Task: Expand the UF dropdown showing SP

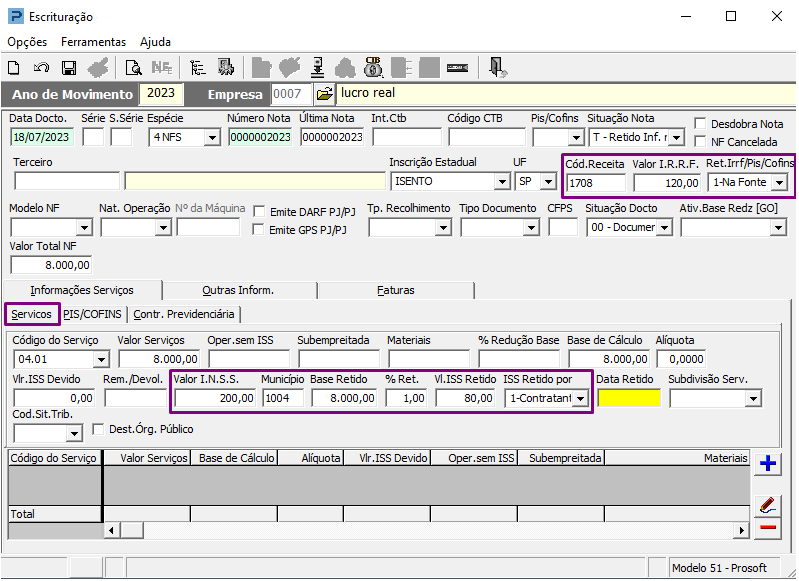Action: [x=548, y=182]
